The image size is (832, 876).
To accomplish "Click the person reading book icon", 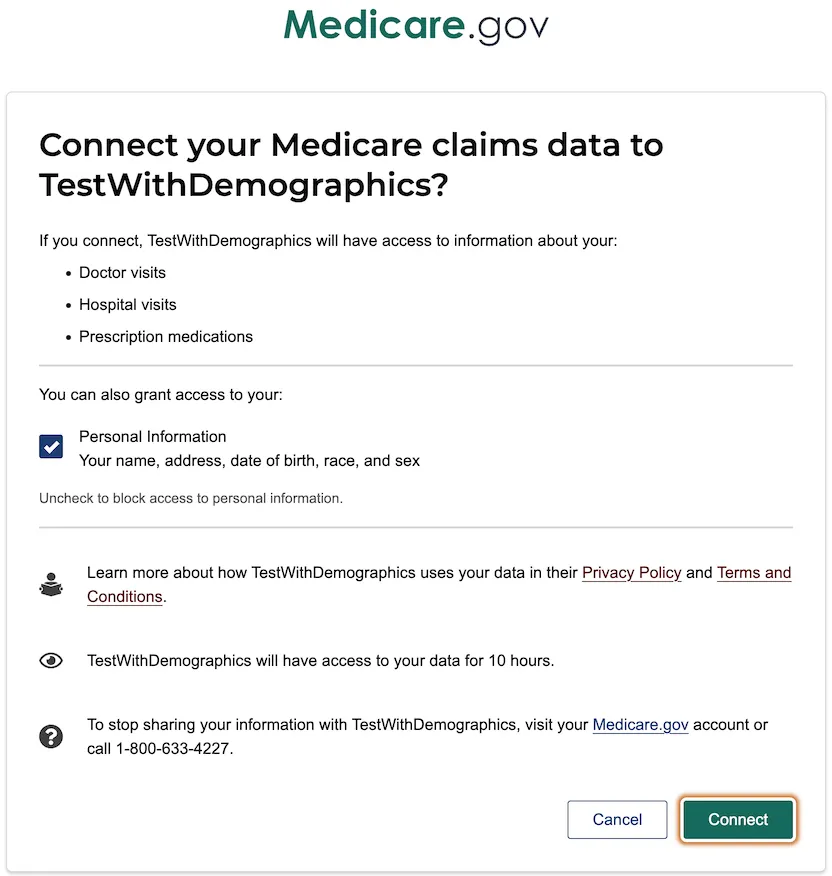I will (x=51, y=584).
